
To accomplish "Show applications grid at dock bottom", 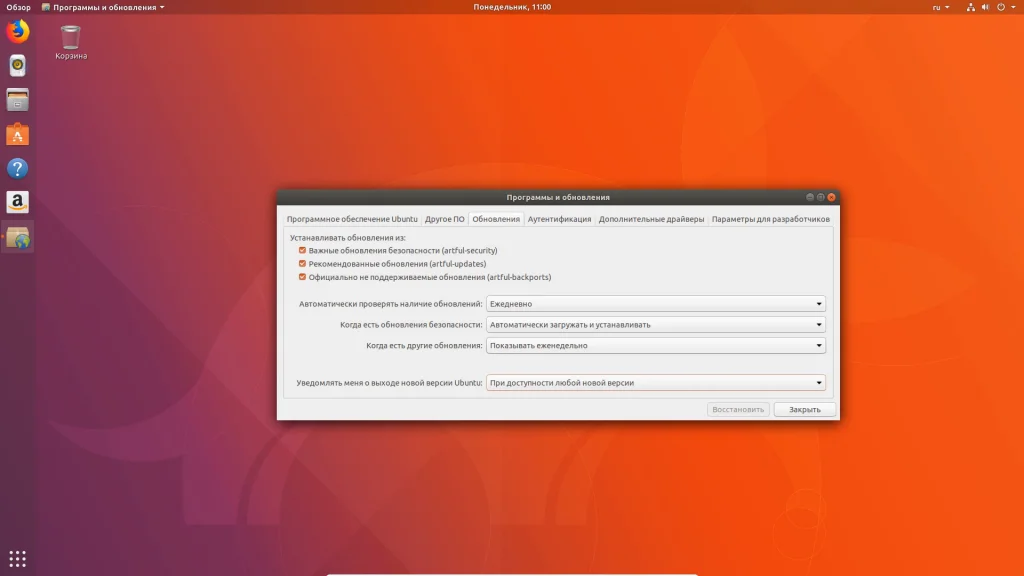I will [17, 558].
